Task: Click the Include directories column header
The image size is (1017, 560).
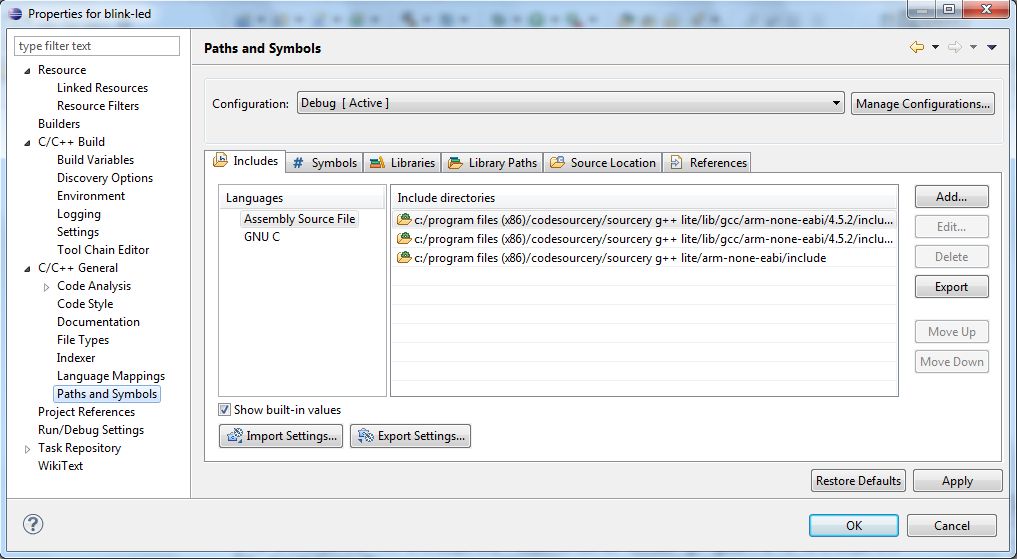Action: [x=644, y=198]
